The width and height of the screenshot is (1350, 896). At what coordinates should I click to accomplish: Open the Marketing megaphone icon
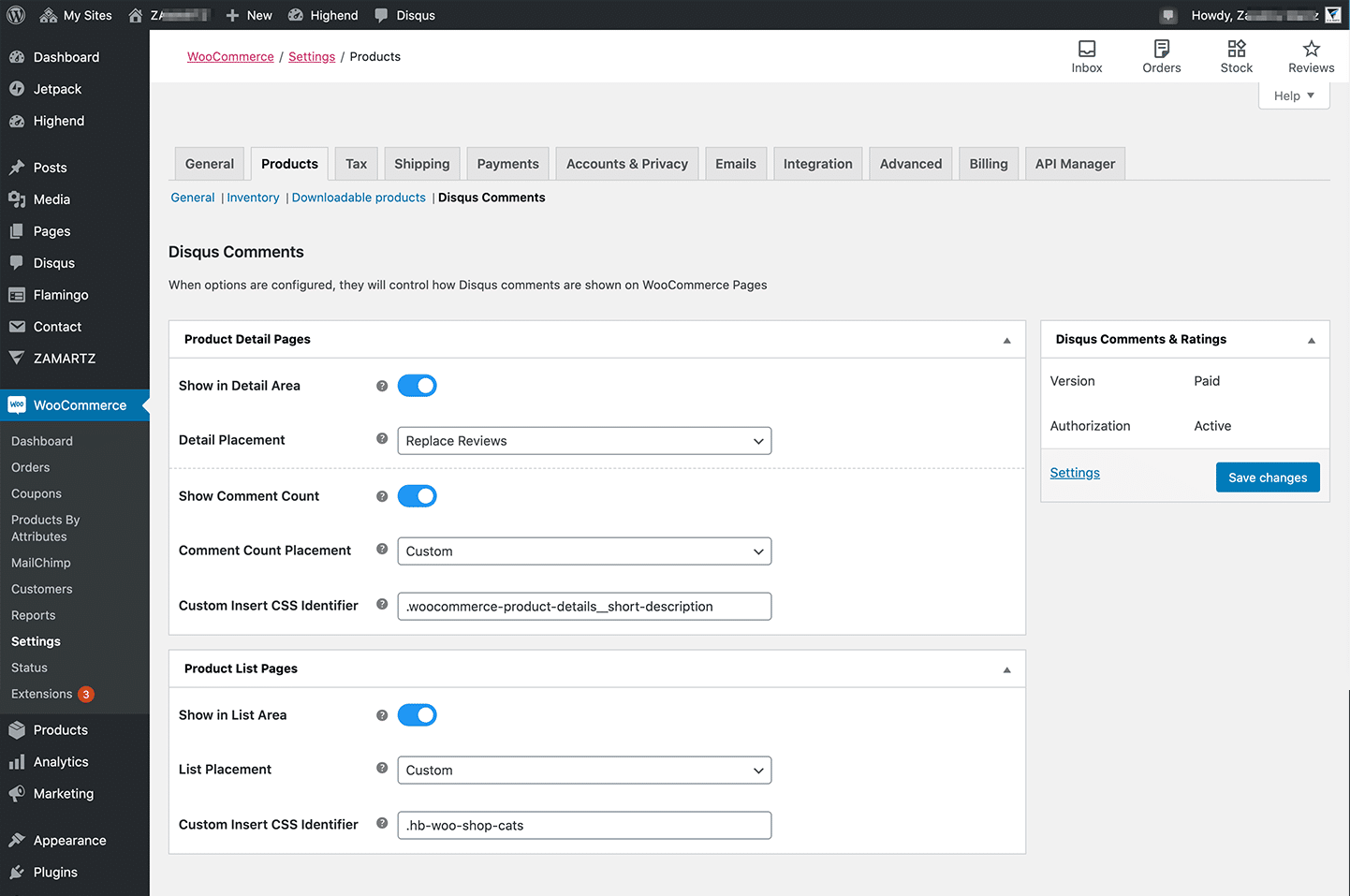[19, 793]
